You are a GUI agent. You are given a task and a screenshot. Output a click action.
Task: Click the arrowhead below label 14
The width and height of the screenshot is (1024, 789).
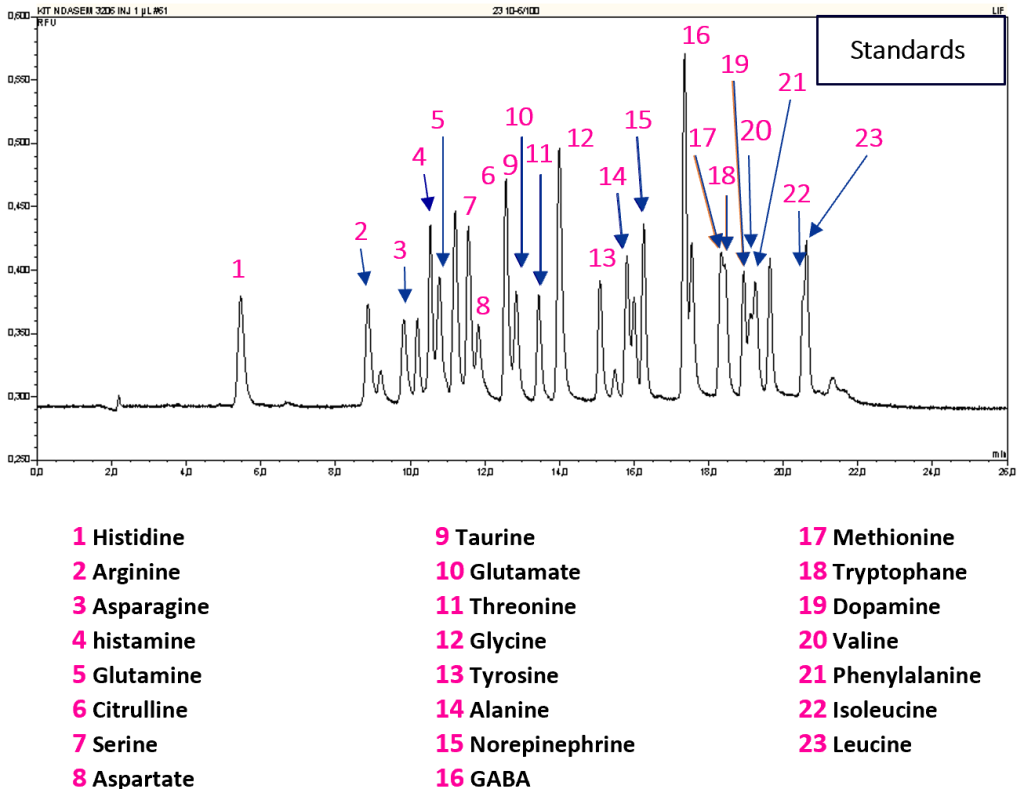click(621, 240)
